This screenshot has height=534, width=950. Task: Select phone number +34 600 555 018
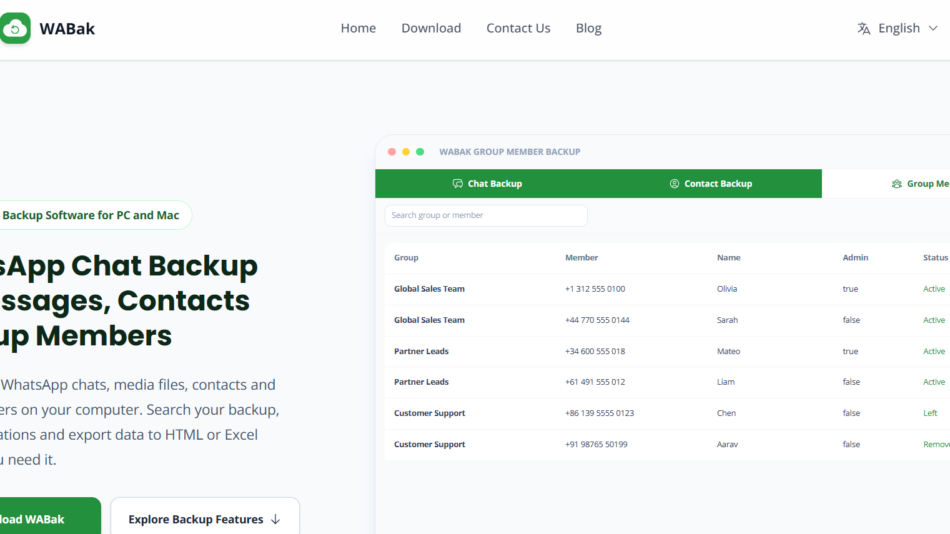595,352
